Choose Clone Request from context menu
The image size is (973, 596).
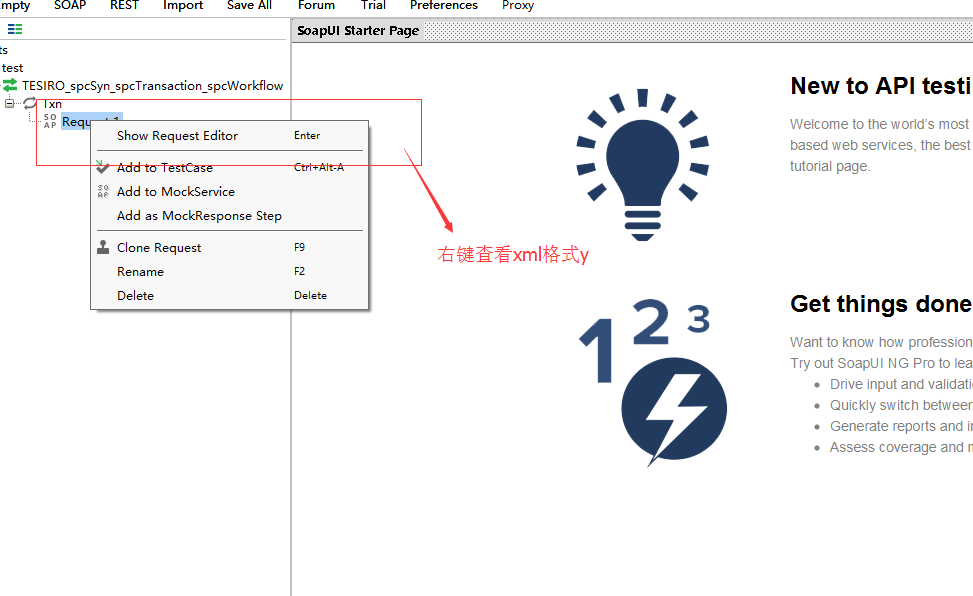point(230,248)
